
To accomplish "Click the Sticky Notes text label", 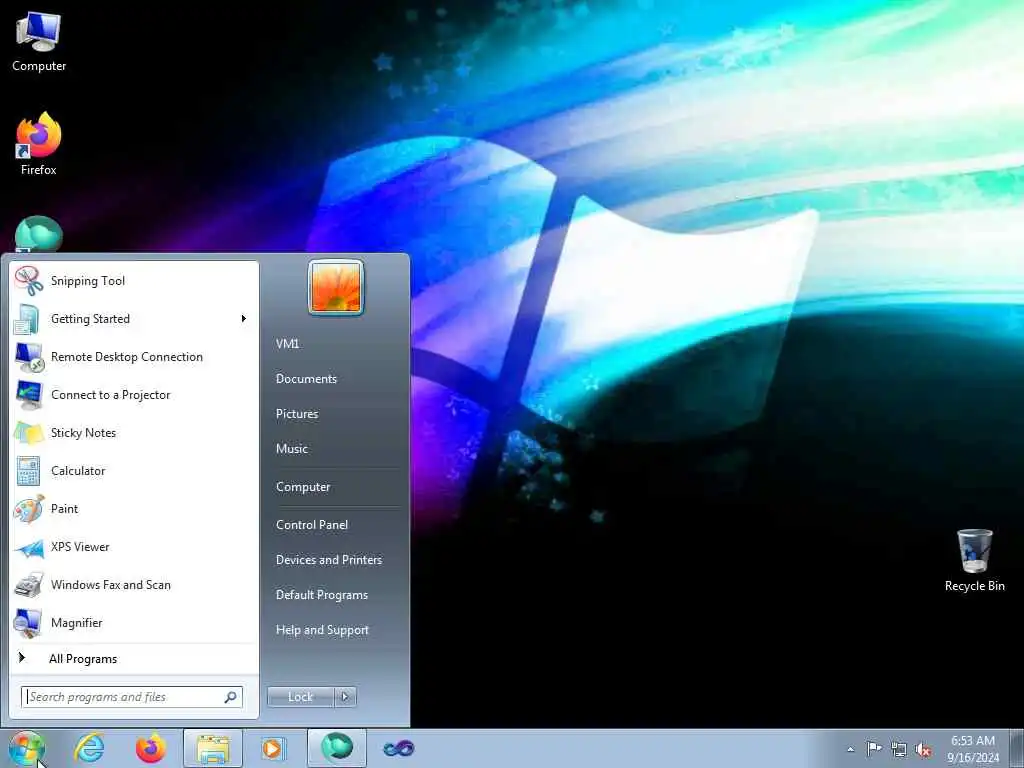I will click(x=84, y=433).
